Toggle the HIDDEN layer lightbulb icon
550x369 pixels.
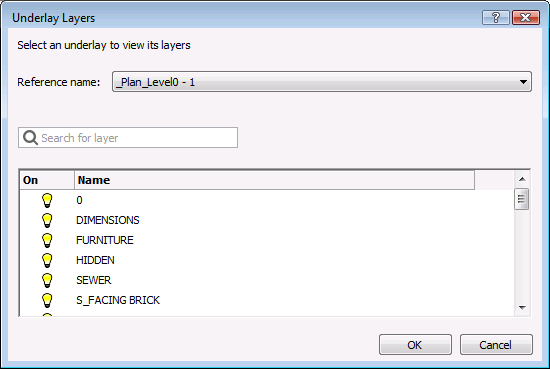pyautogui.click(x=47, y=260)
